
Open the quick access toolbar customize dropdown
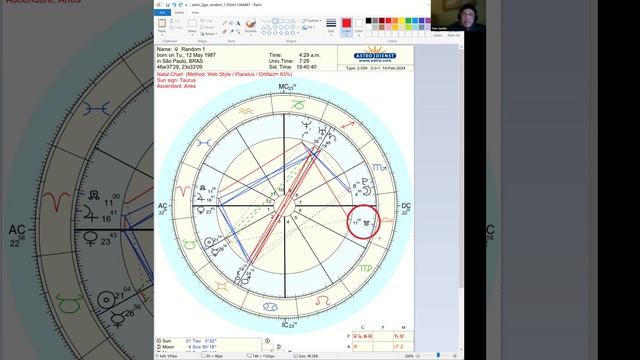coord(186,5)
